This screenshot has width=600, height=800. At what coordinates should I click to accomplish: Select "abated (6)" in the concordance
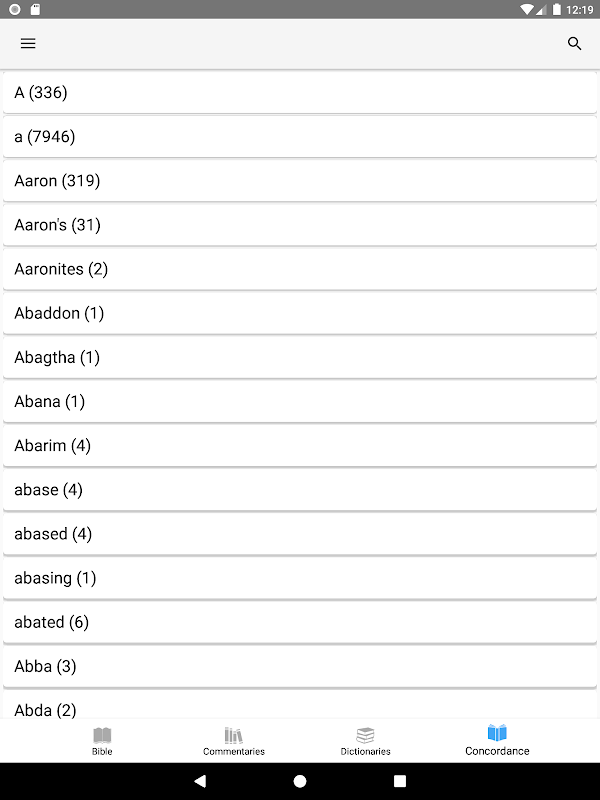coord(300,622)
